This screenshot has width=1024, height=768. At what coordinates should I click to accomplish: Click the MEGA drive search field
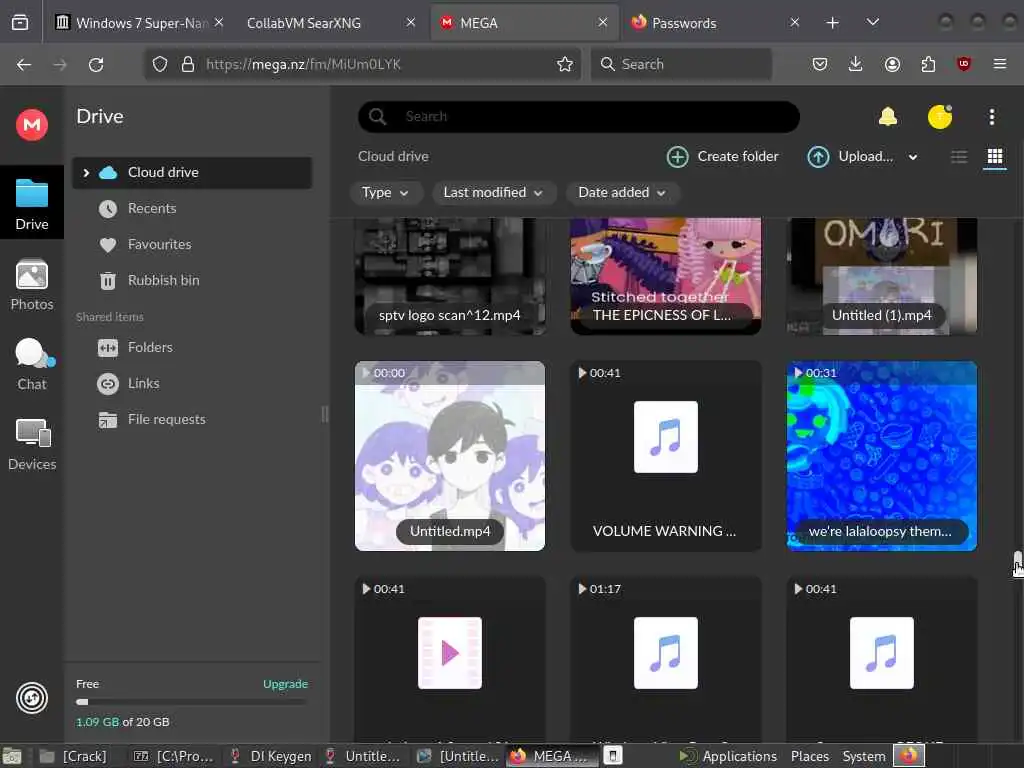coord(579,117)
